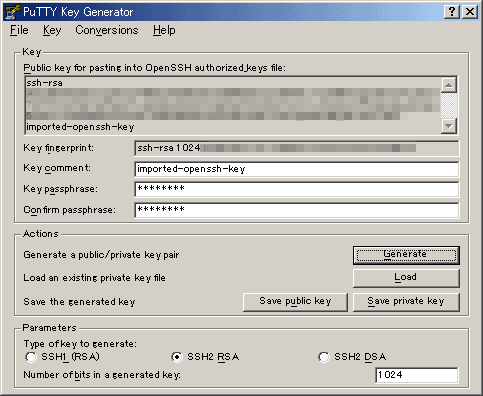Click the 'Generate a public/private key pair' text
The height and width of the screenshot is (396, 483).
[x=101, y=255]
